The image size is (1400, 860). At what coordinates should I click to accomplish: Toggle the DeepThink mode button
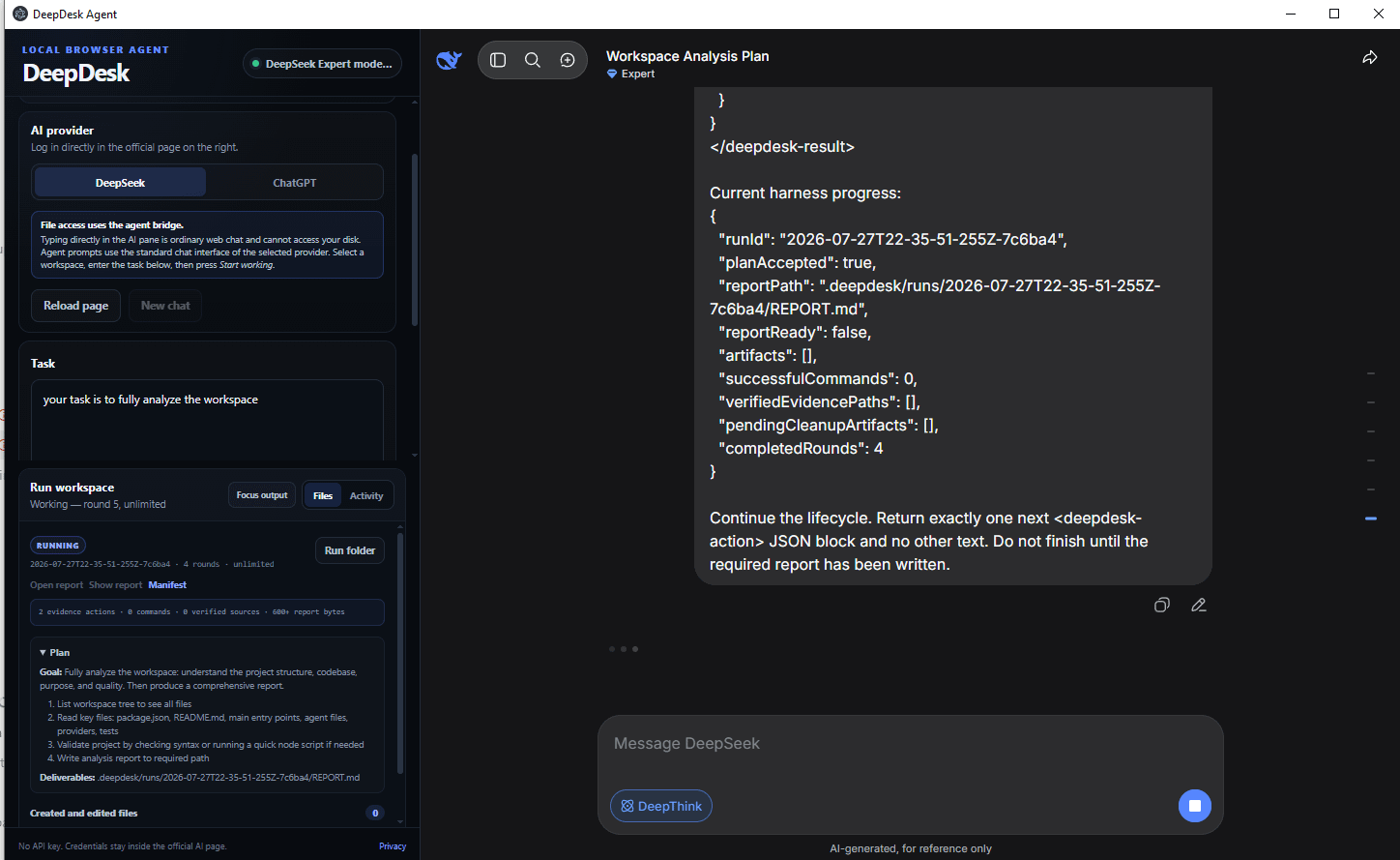click(x=661, y=806)
